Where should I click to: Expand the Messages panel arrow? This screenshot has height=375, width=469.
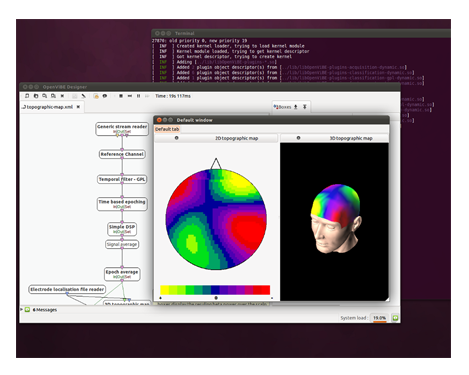point(22,310)
